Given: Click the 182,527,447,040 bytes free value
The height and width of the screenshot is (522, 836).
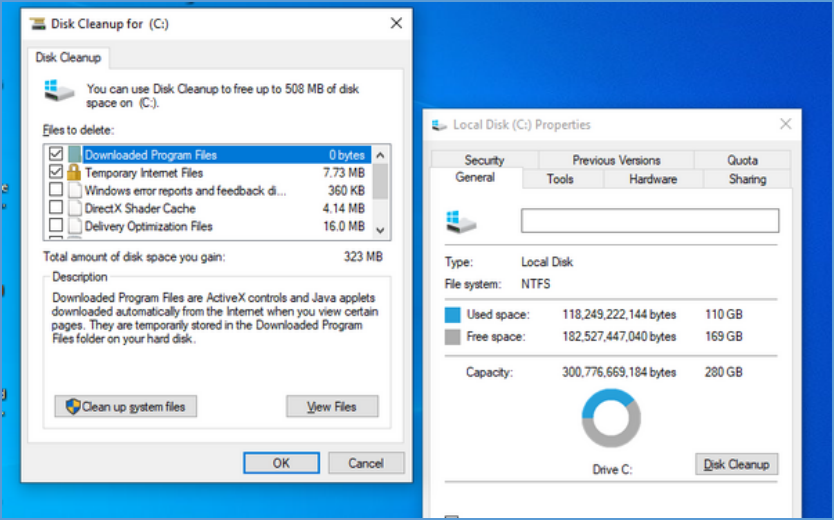Looking at the screenshot, I should [x=619, y=336].
